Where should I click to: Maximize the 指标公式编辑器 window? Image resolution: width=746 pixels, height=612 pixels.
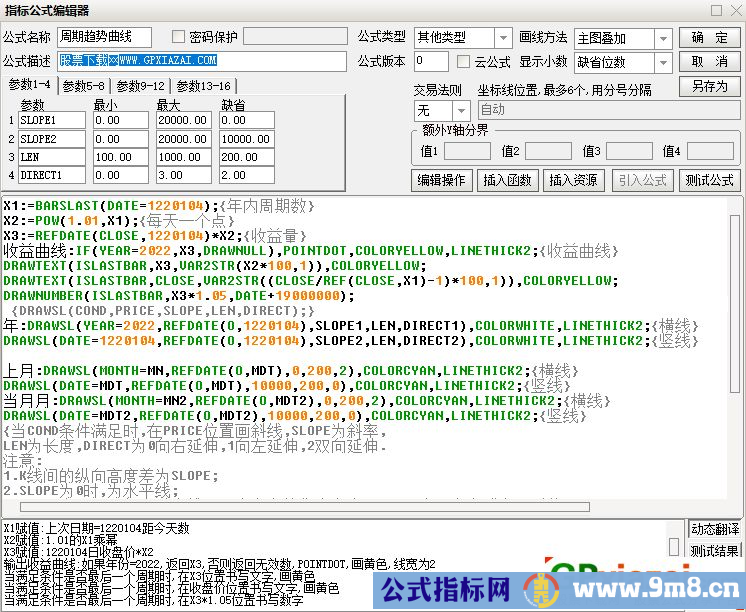tap(717, 10)
